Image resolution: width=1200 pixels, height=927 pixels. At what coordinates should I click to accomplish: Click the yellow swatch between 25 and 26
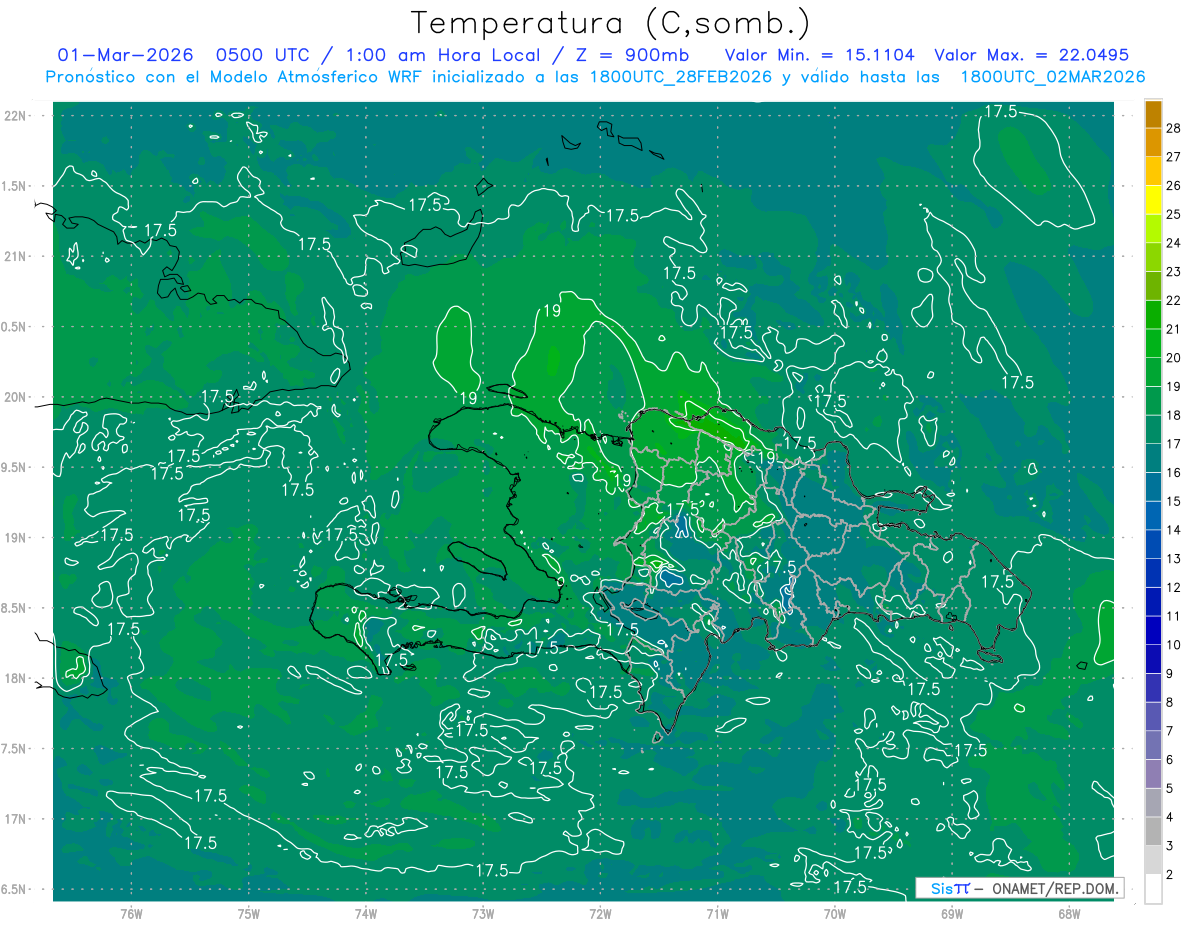pyautogui.click(x=1153, y=201)
